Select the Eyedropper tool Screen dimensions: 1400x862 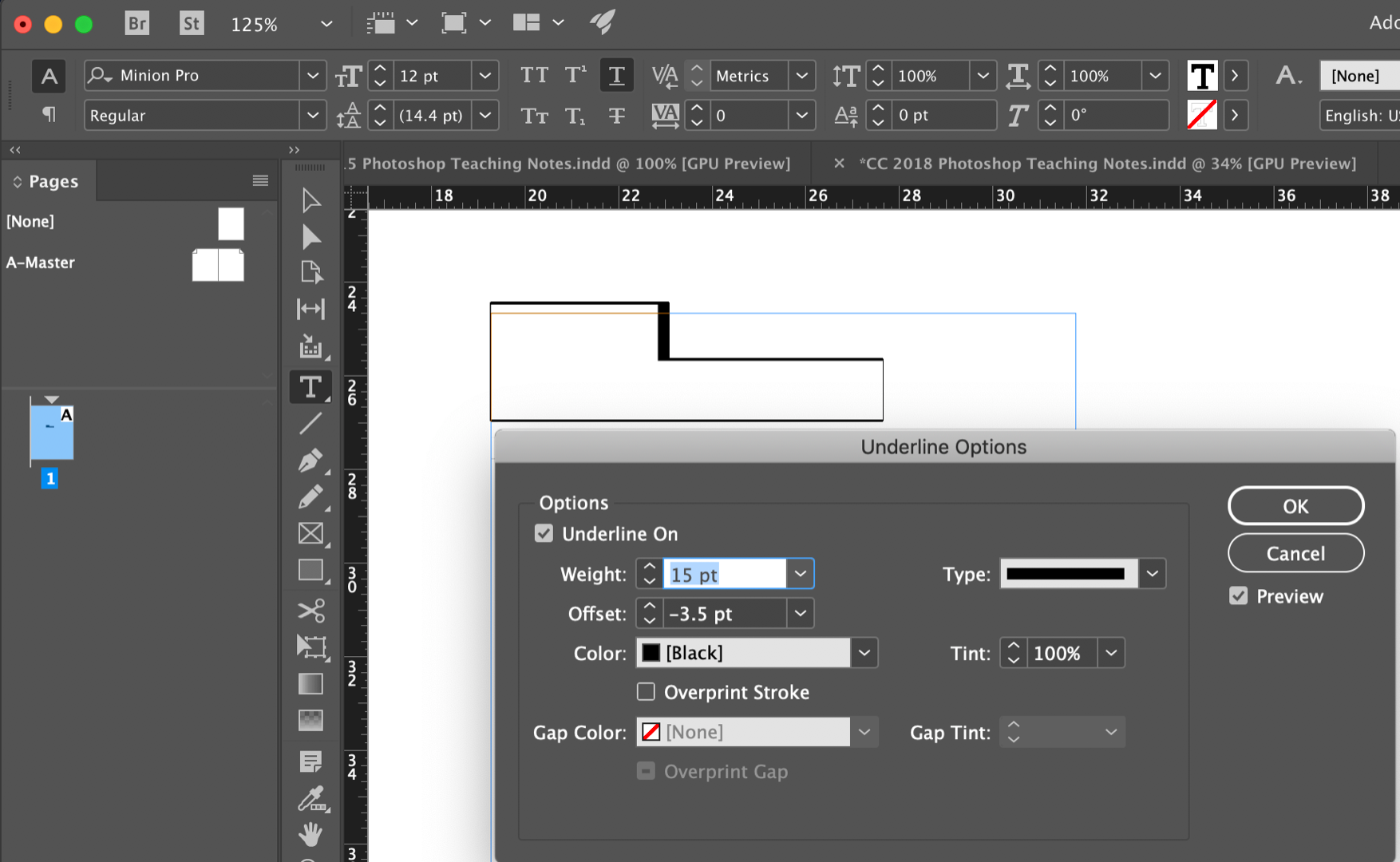tap(310, 797)
